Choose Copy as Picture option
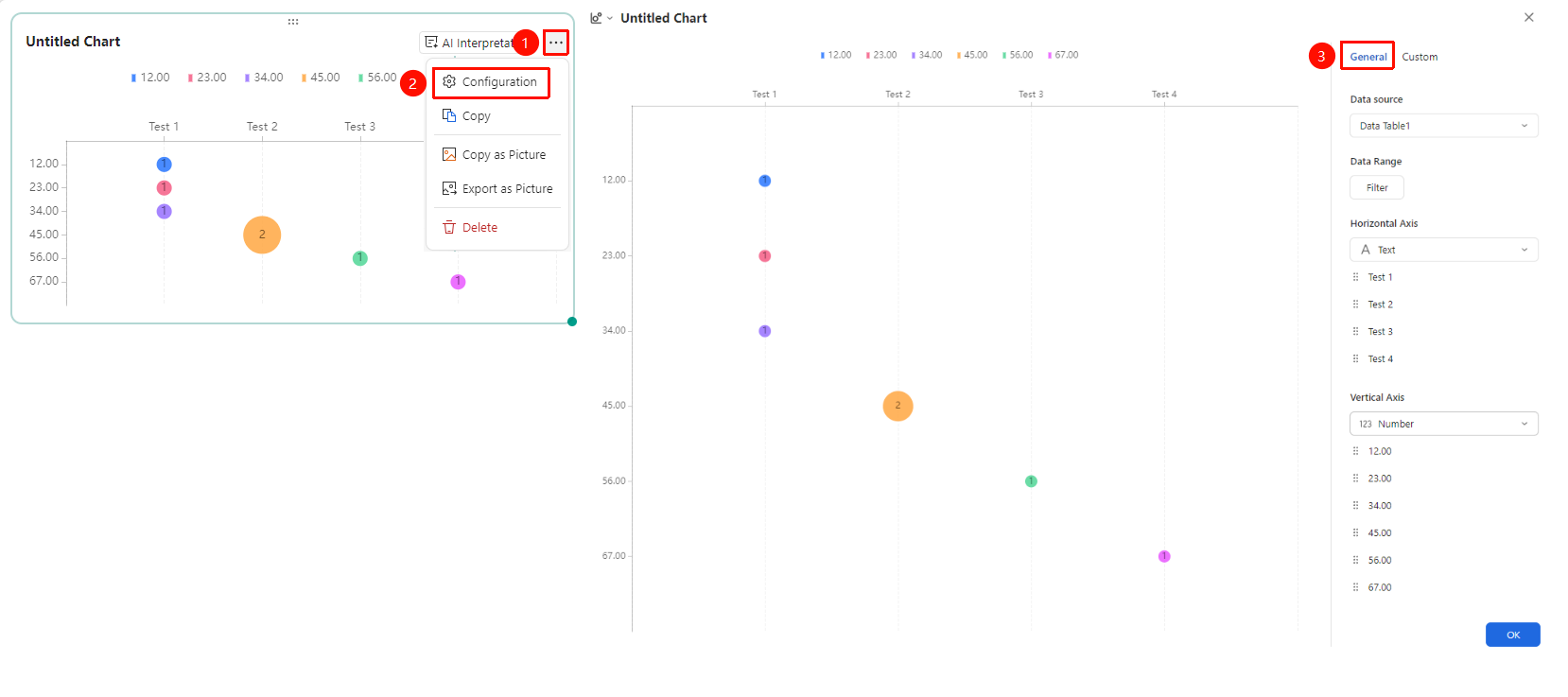Viewport: 1568px width, 697px height. click(495, 155)
